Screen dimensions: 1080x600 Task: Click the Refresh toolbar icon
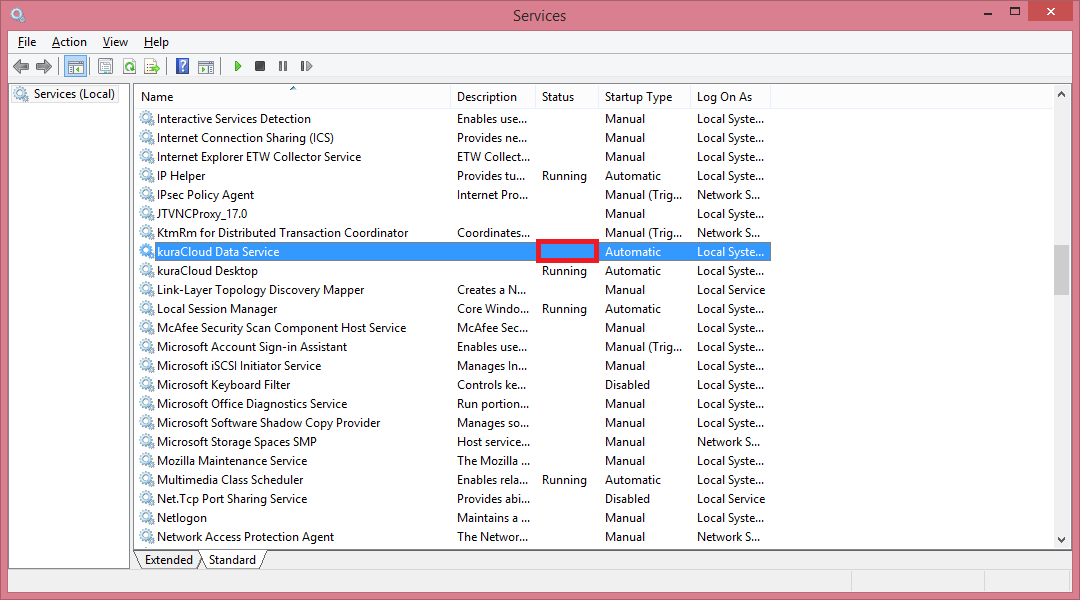coord(129,66)
